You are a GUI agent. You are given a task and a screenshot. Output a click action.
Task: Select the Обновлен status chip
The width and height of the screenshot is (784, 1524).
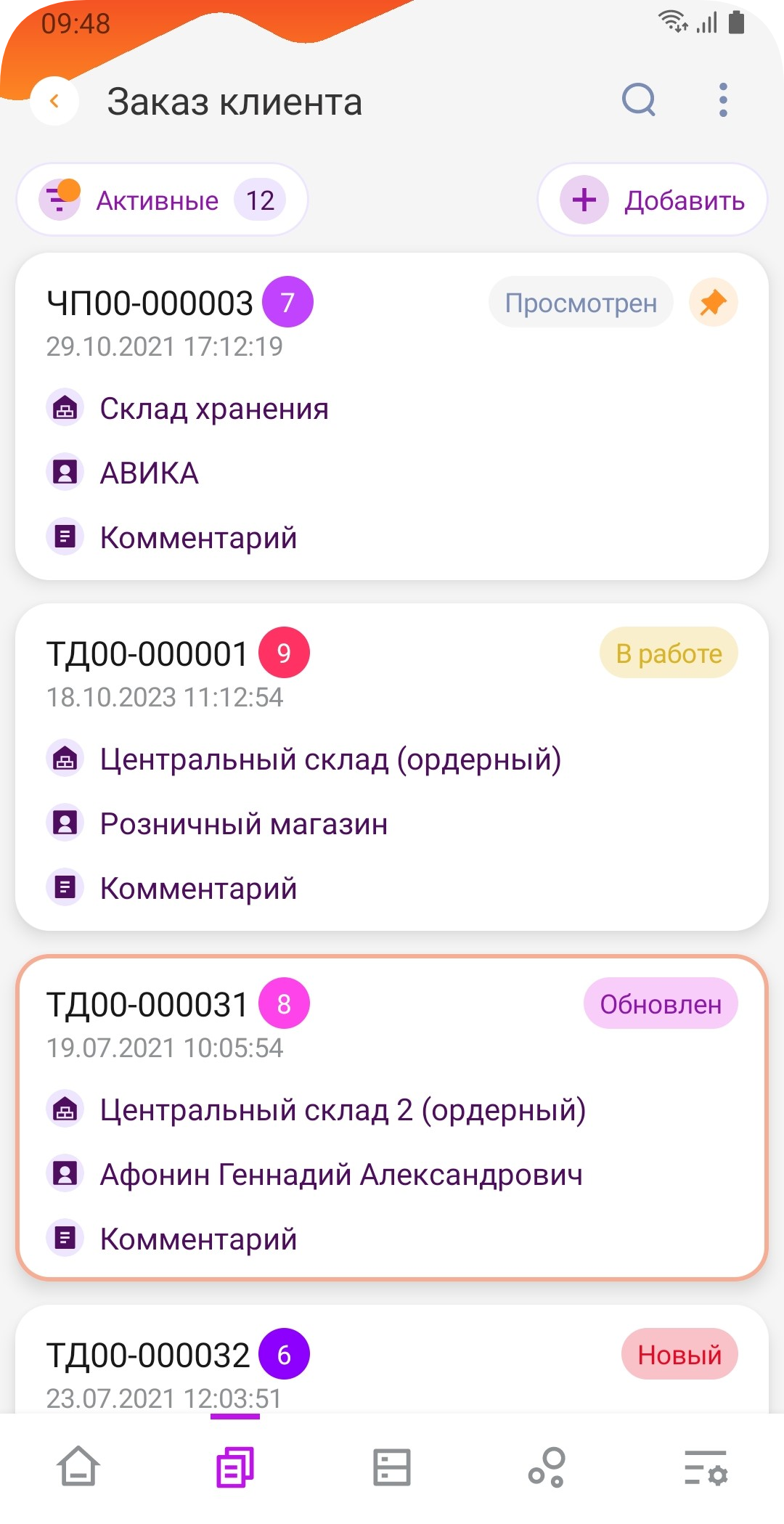[x=660, y=1003]
